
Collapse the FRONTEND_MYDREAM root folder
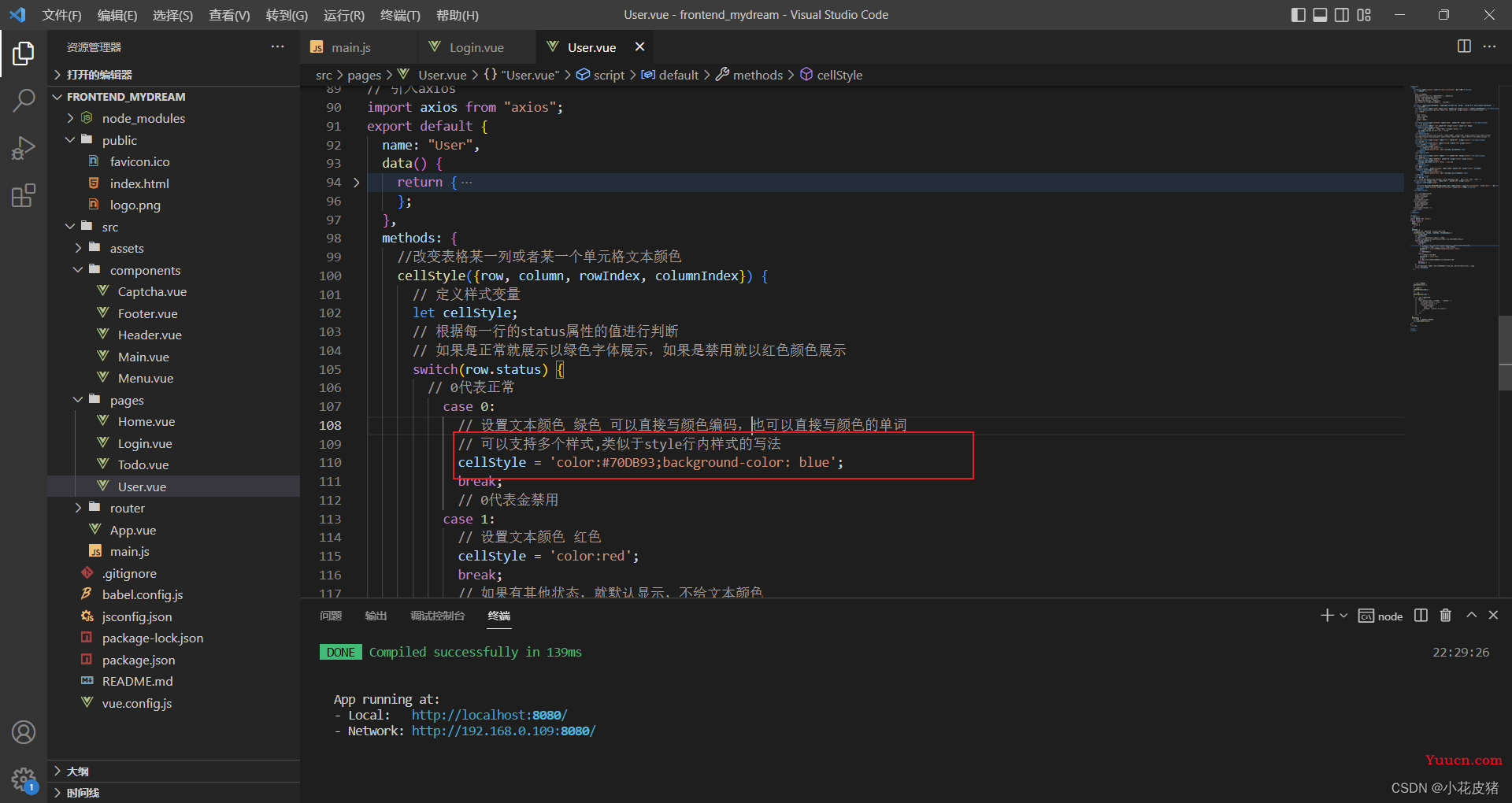pos(173,97)
